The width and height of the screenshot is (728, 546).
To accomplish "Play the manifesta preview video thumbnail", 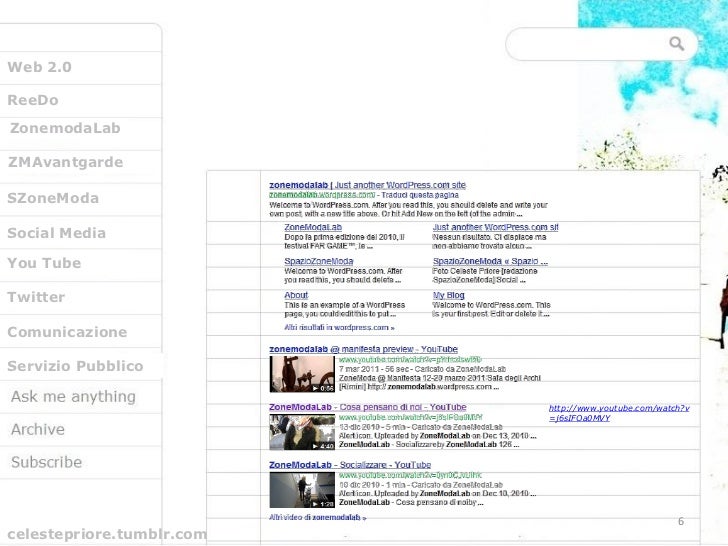I will [302, 374].
